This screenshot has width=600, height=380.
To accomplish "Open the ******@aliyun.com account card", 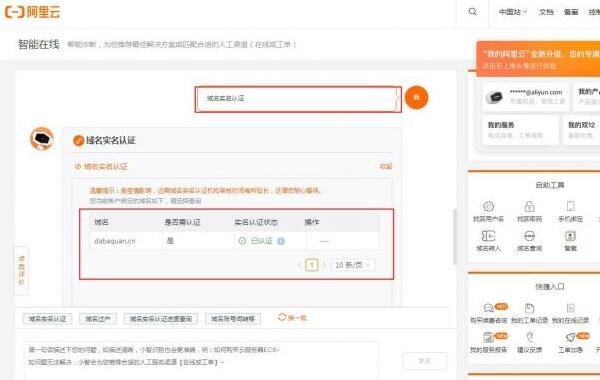I will pos(525,97).
